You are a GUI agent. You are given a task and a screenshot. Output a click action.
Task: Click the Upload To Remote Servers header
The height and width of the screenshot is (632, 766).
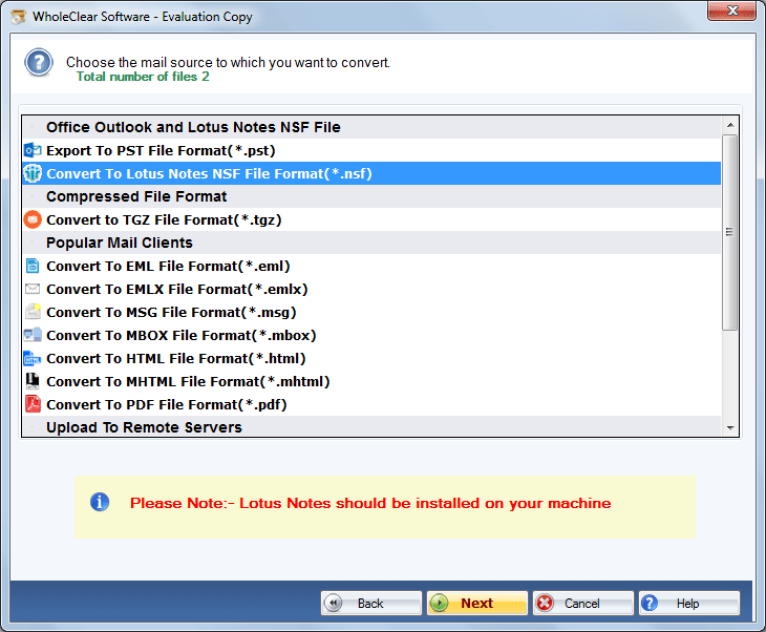coord(371,426)
